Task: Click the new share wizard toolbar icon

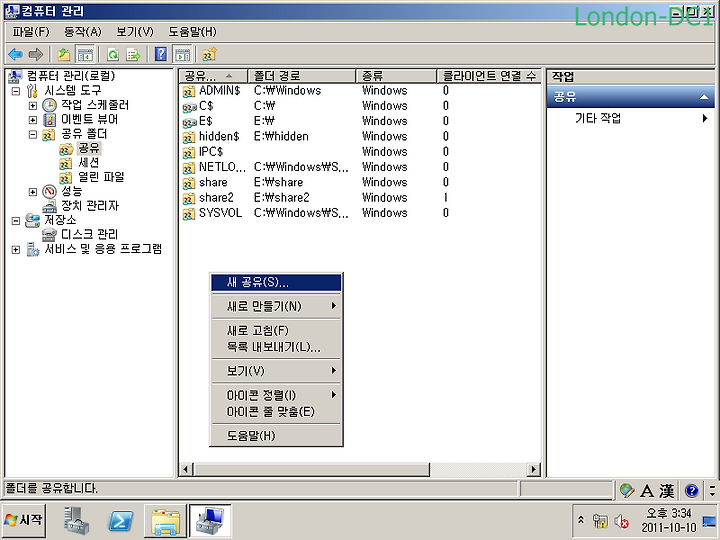Action: [210, 55]
